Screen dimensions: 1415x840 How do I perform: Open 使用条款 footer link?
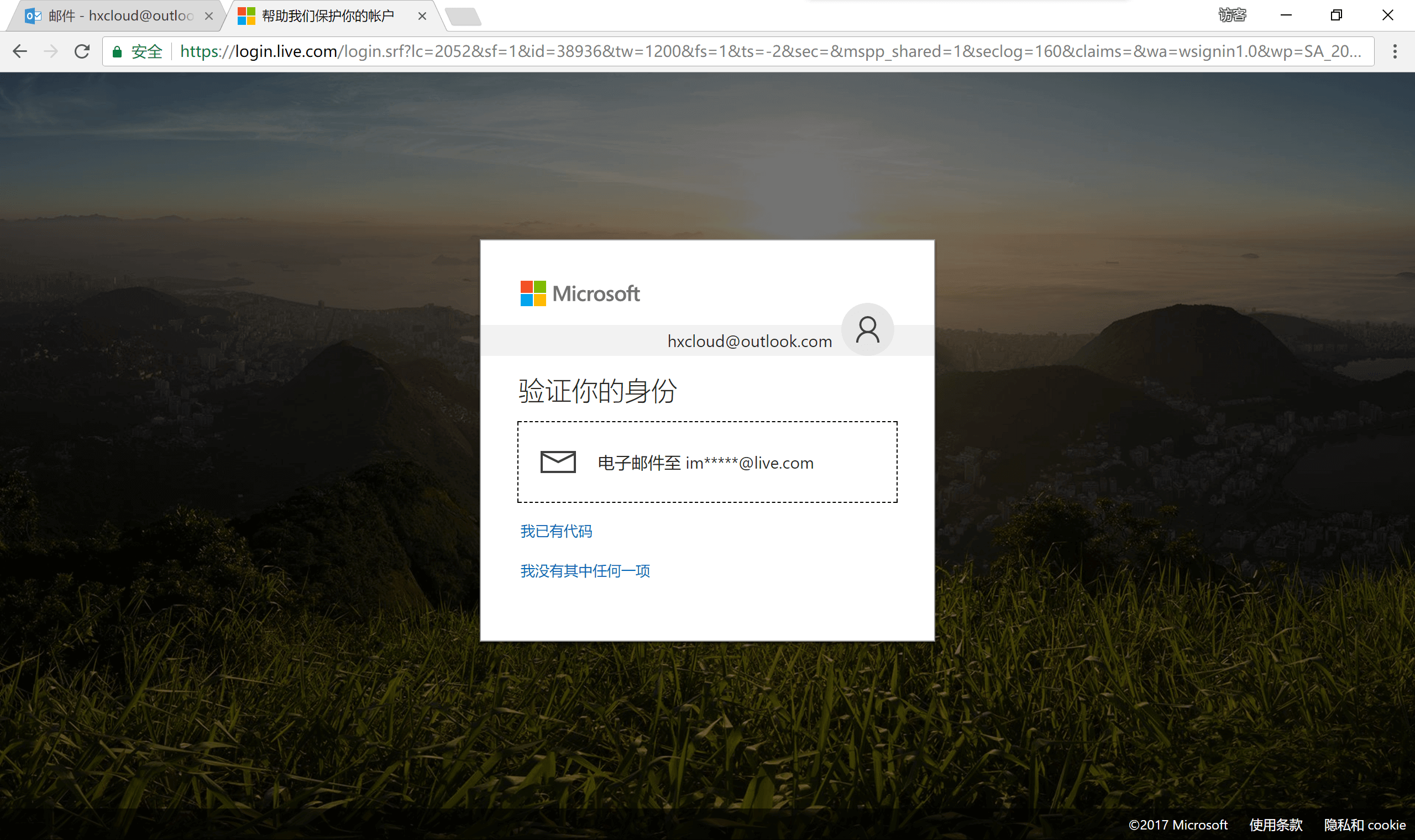coord(1276,825)
